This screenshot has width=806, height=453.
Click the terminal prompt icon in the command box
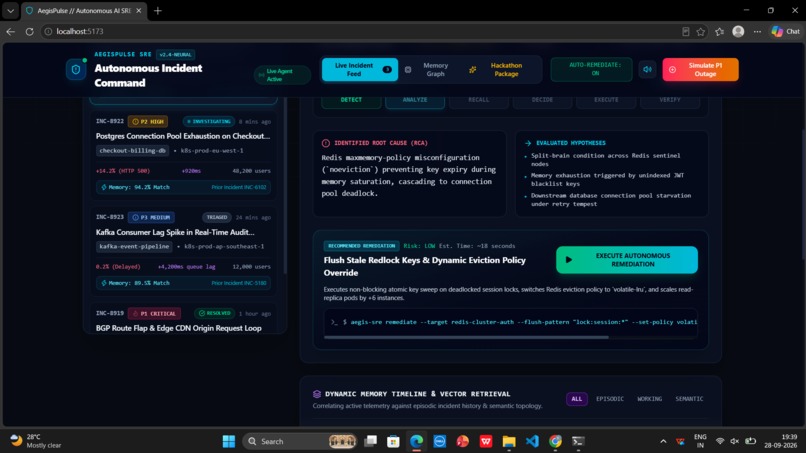[335, 322]
